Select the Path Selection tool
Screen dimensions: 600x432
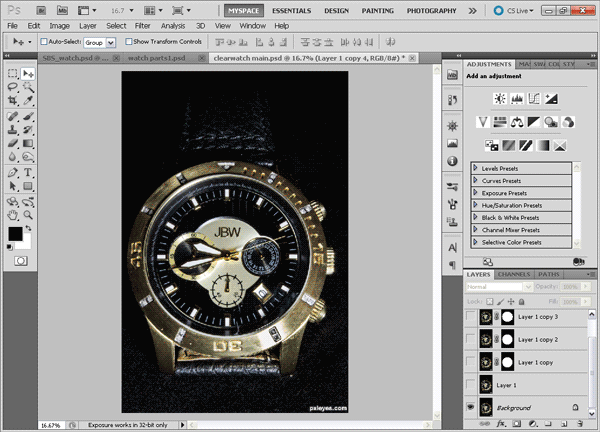coord(13,186)
